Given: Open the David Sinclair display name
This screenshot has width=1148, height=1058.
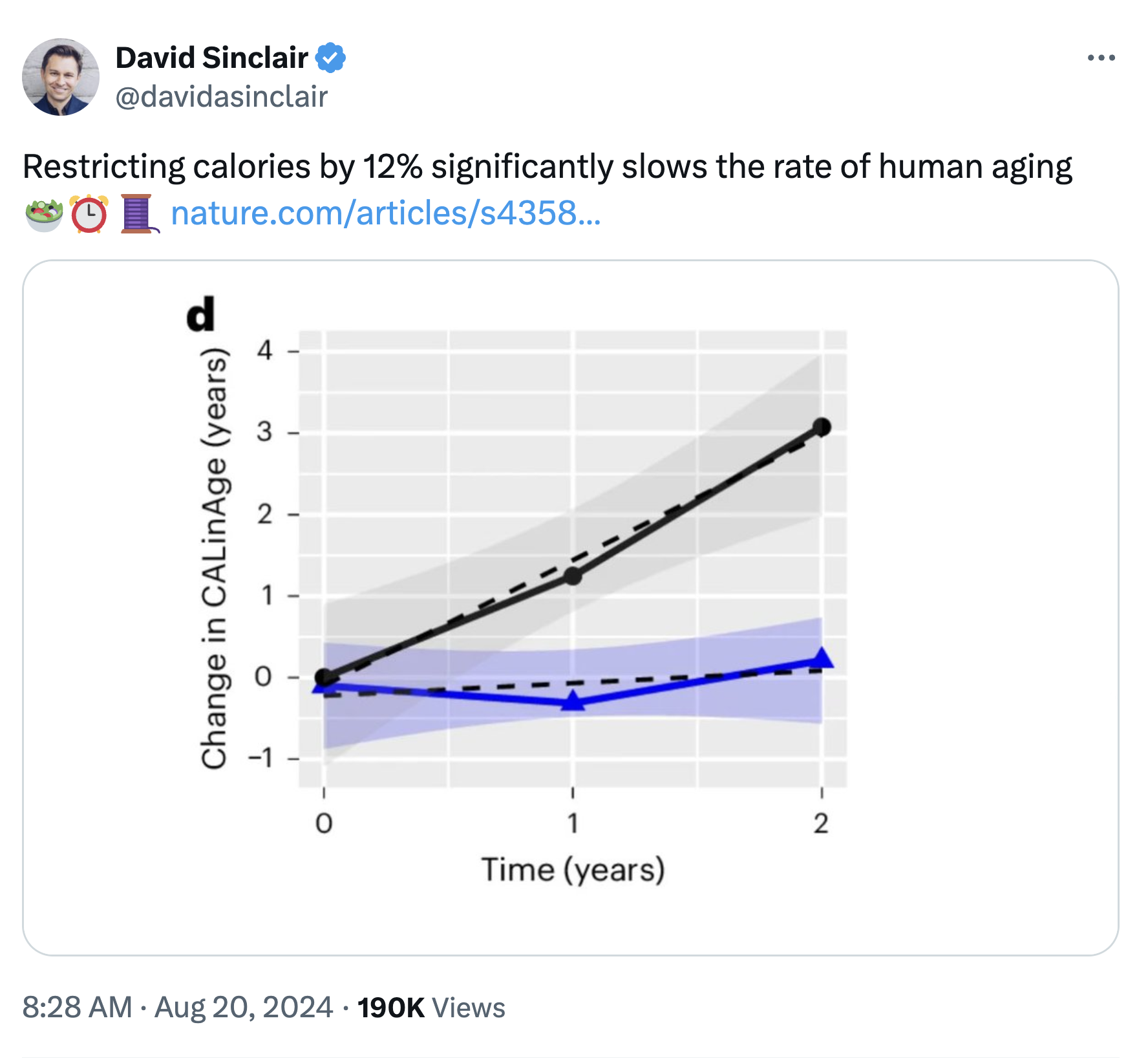Looking at the screenshot, I should 211,58.
